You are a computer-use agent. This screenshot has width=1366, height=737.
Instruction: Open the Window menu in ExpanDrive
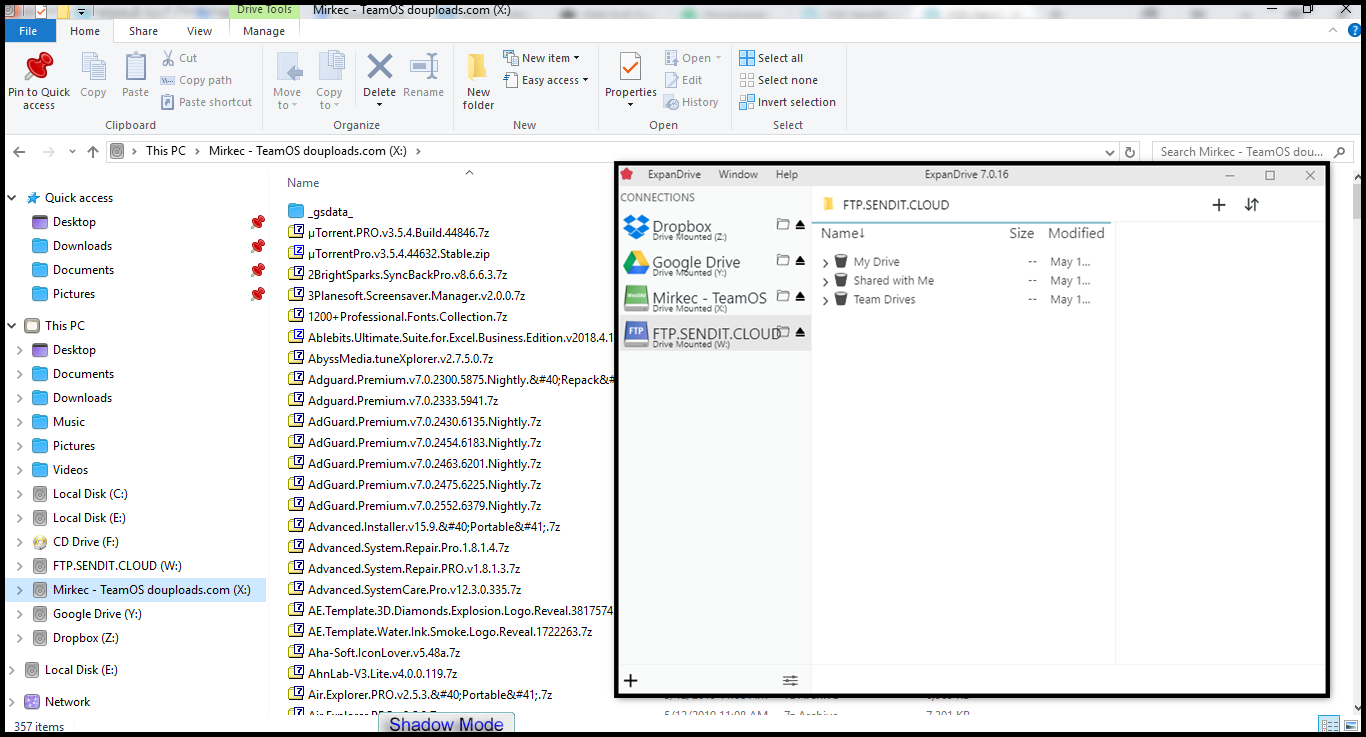pyautogui.click(x=738, y=174)
